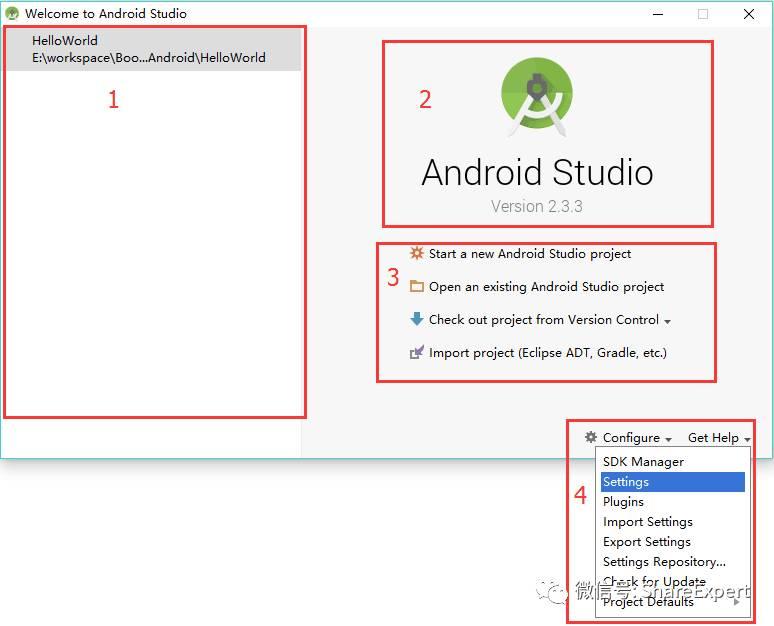The height and width of the screenshot is (626, 774).
Task: Expand the Version Control dropdown arrow
Action: pos(667,321)
